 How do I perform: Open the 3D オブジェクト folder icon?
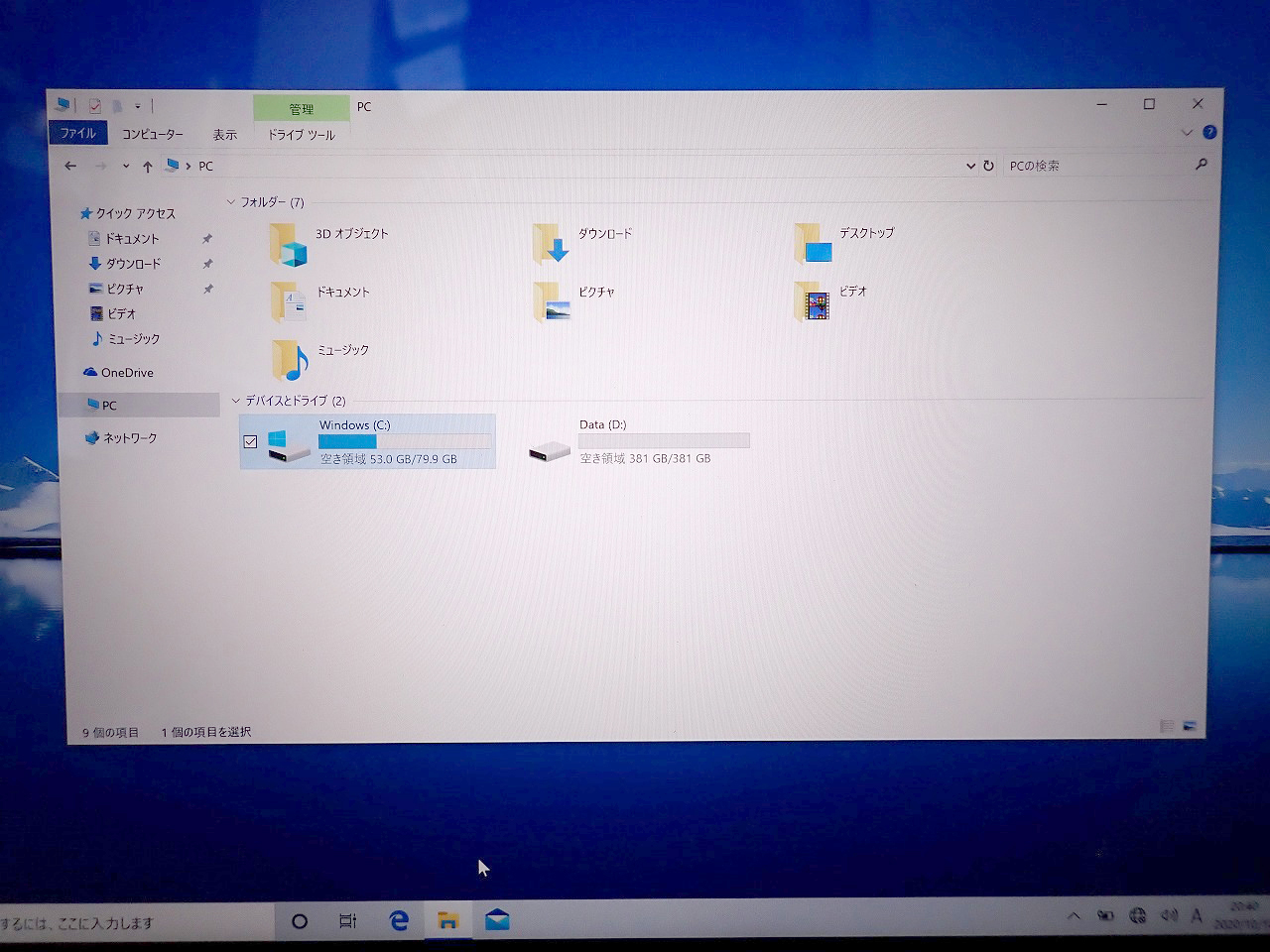[x=290, y=244]
